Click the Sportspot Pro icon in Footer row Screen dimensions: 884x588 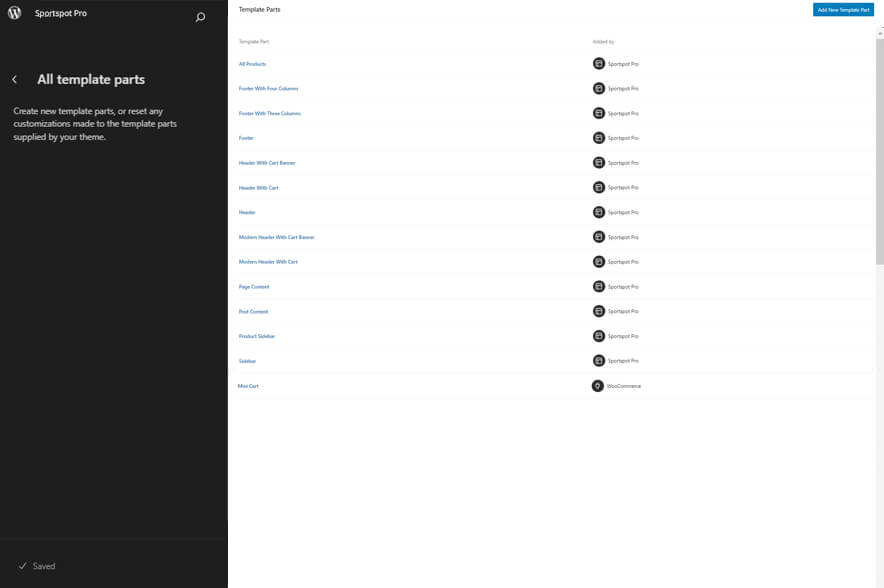599,138
